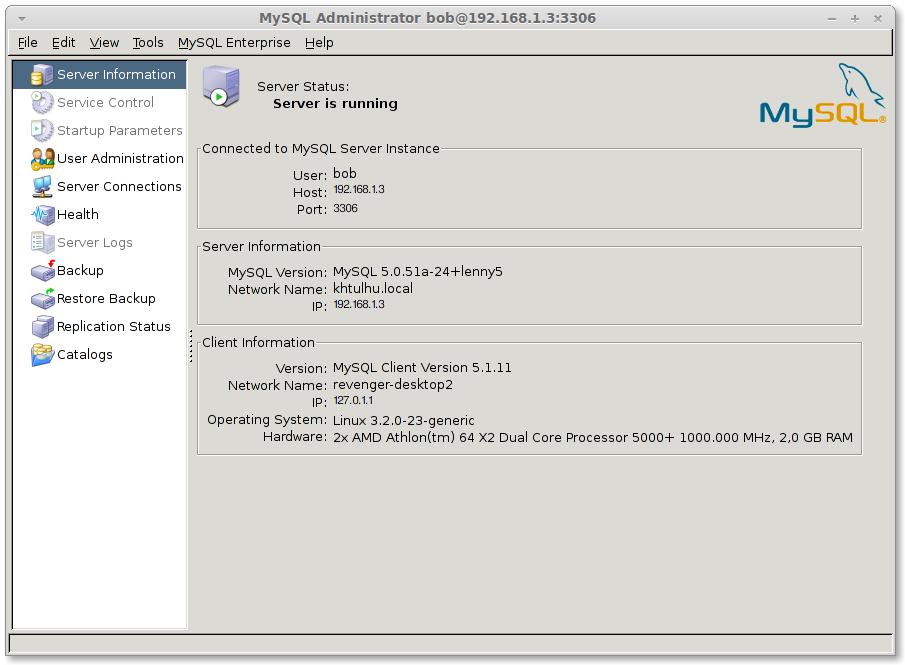Image resolution: width=905 pixels, height=665 pixels.
Task: Click the MySQL dolphin logo
Action: 822,96
